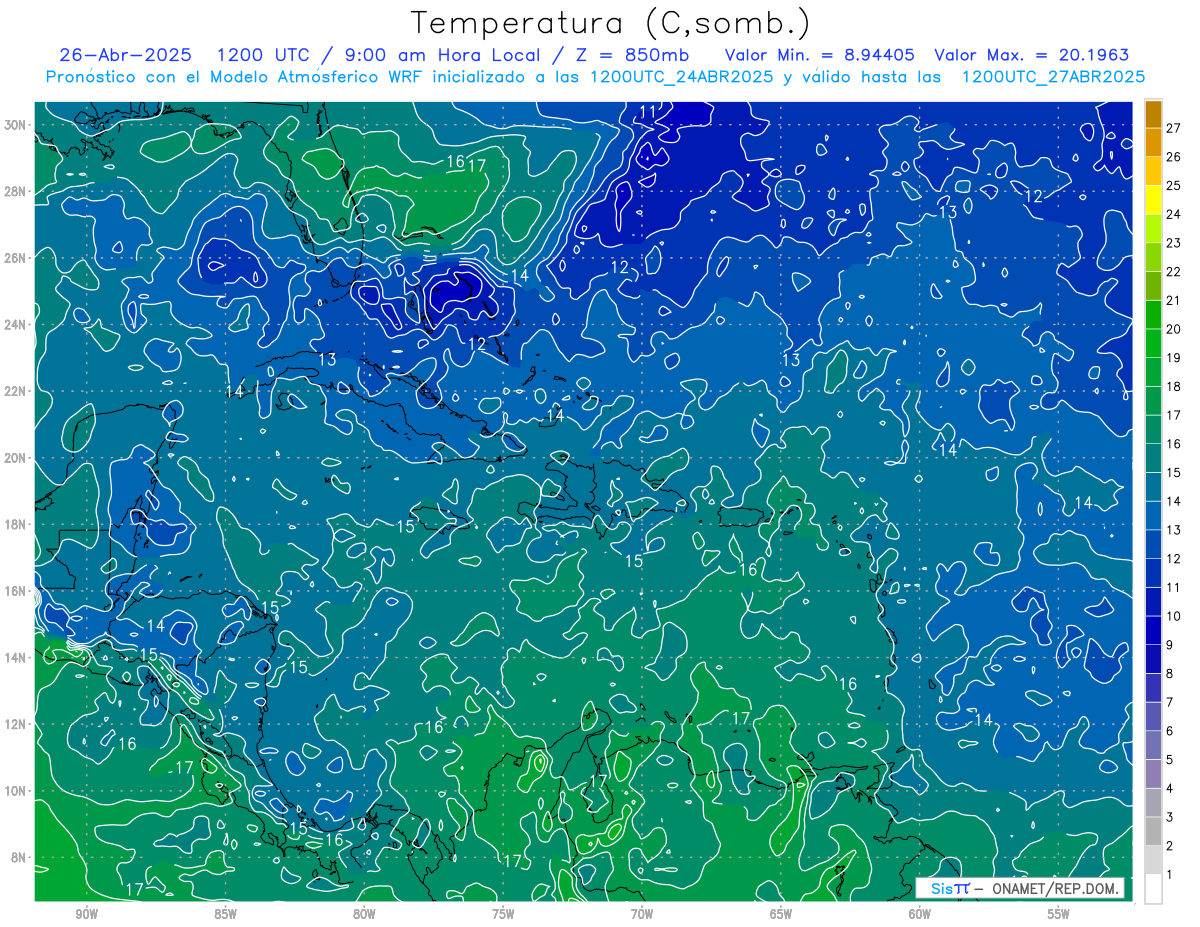Click the 70W longitude axis label
Screen dimensions: 1200x927
click(643, 914)
